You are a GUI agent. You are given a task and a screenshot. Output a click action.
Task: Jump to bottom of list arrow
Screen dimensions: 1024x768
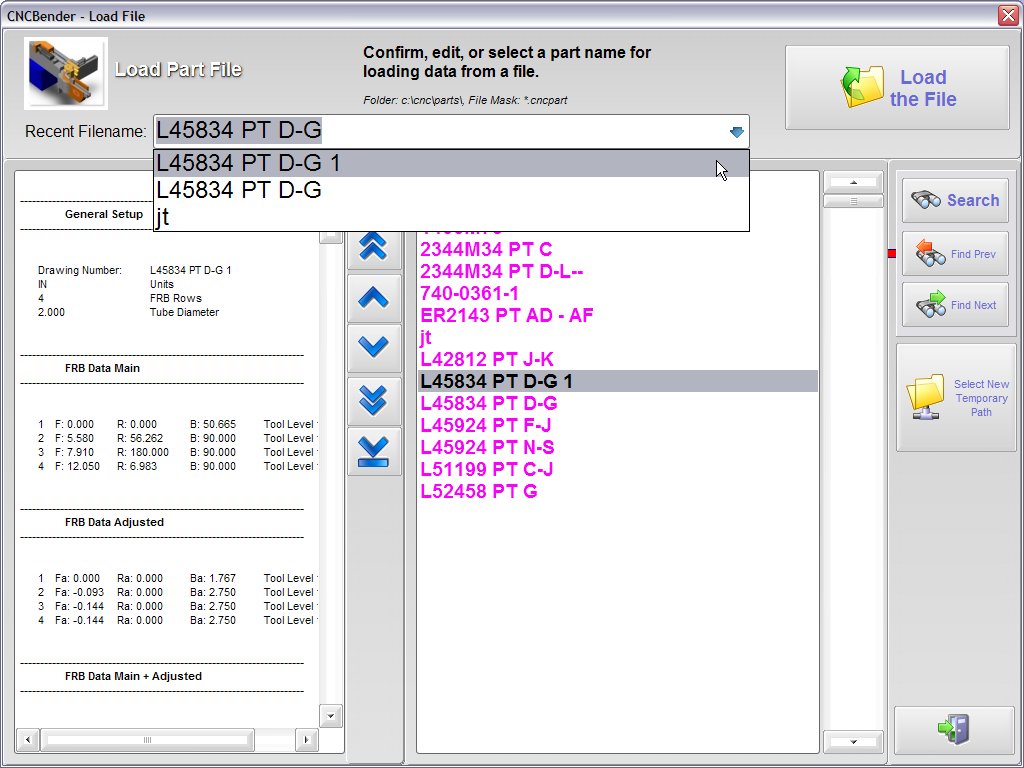tap(373, 450)
